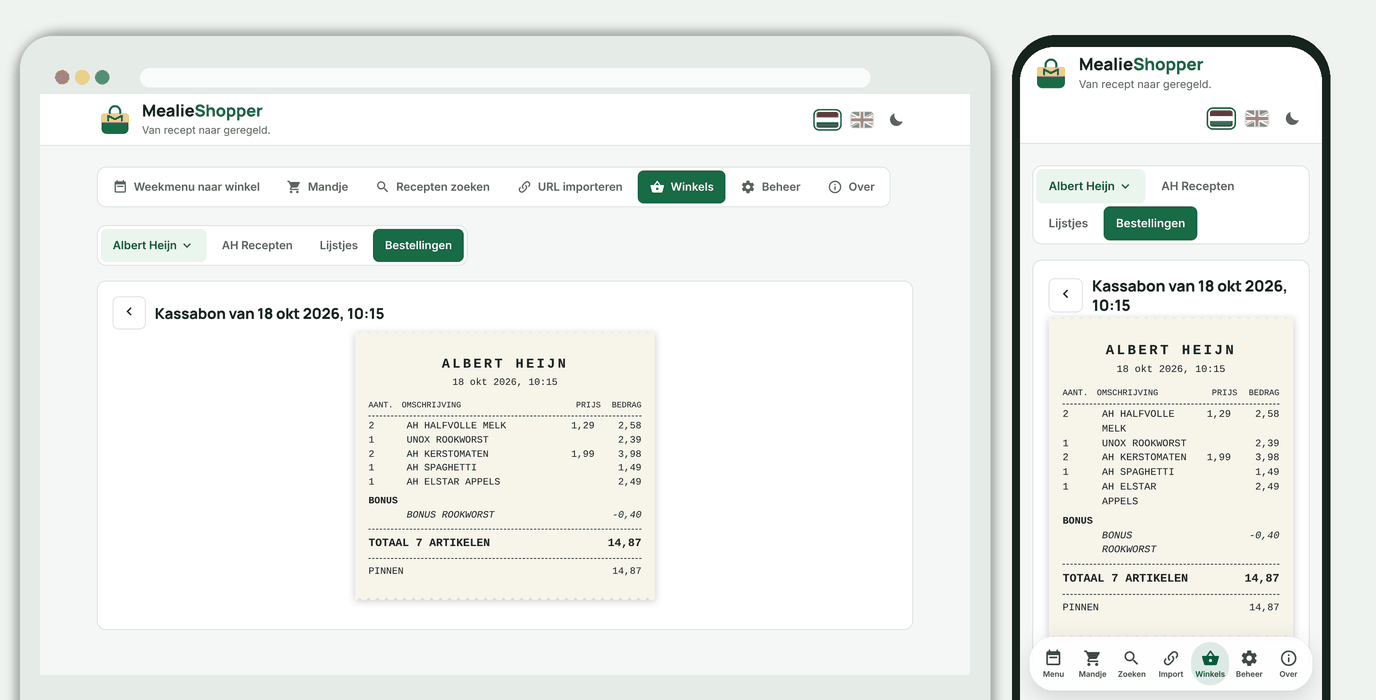This screenshot has width=1376, height=700.
Task: Toggle dark mode moon icon in desktop header
Action: 896,120
